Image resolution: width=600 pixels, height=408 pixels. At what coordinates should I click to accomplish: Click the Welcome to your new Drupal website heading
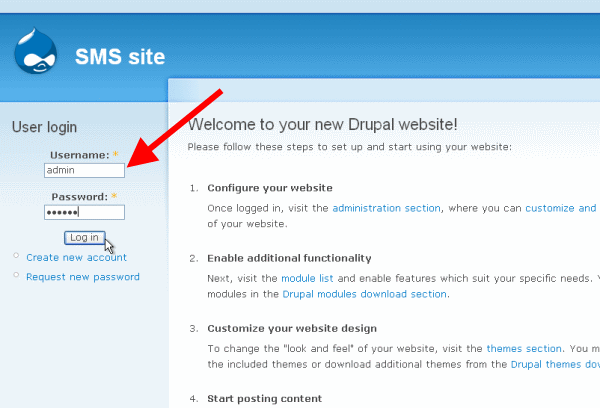[323, 124]
